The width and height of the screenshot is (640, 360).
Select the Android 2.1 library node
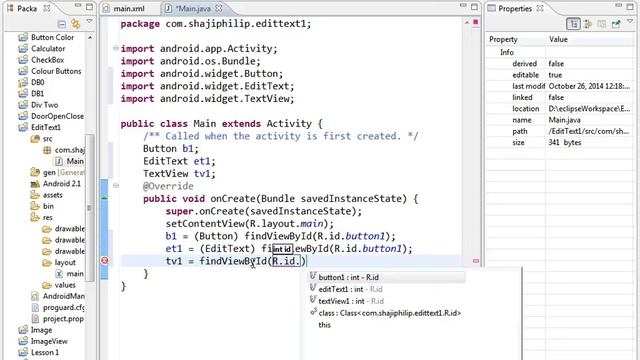(x=62, y=184)
